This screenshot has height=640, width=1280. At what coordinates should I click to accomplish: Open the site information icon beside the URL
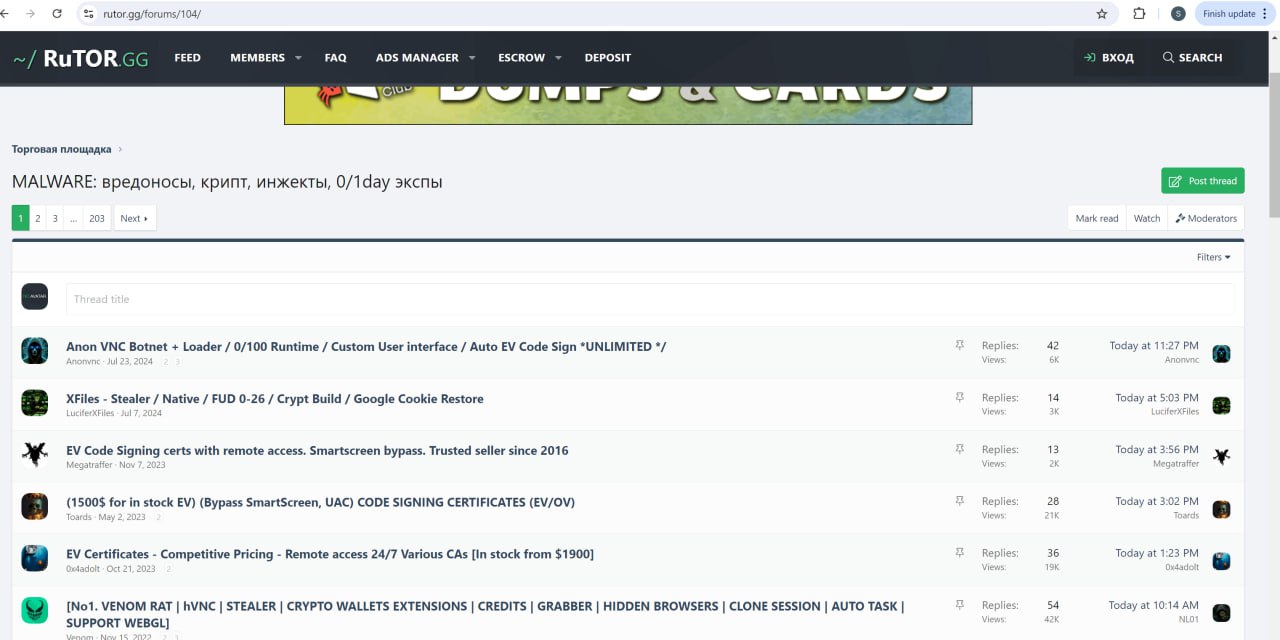[x=88, y=14]
